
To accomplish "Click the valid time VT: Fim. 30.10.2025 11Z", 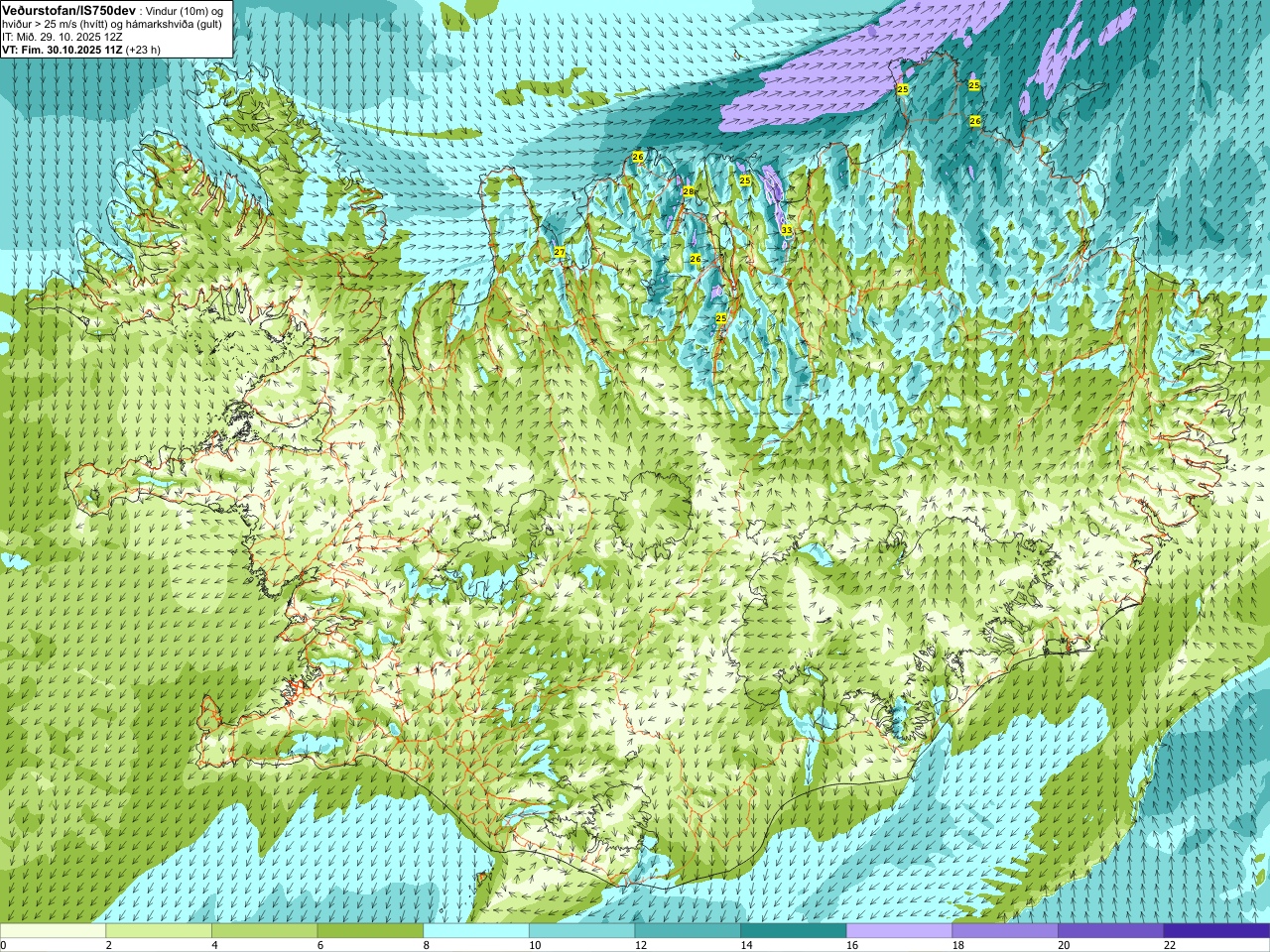I will (63, 50).
